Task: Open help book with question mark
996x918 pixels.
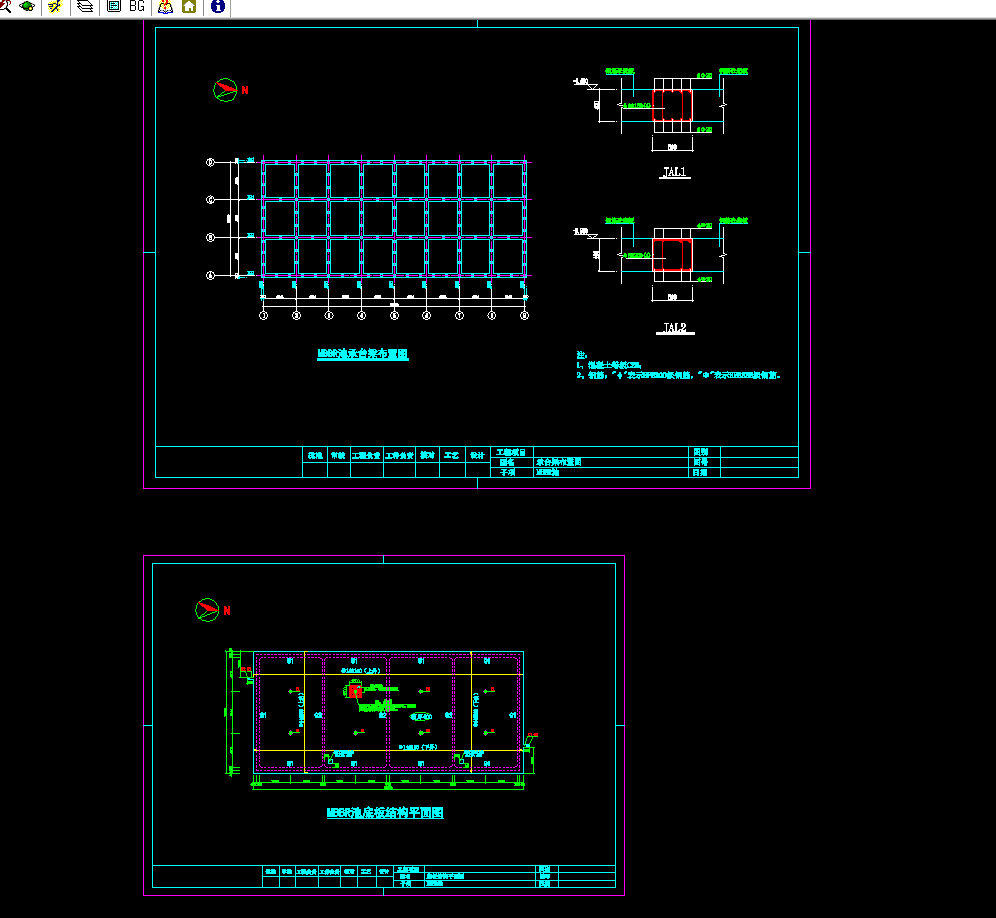Action: tap(165, 6)
